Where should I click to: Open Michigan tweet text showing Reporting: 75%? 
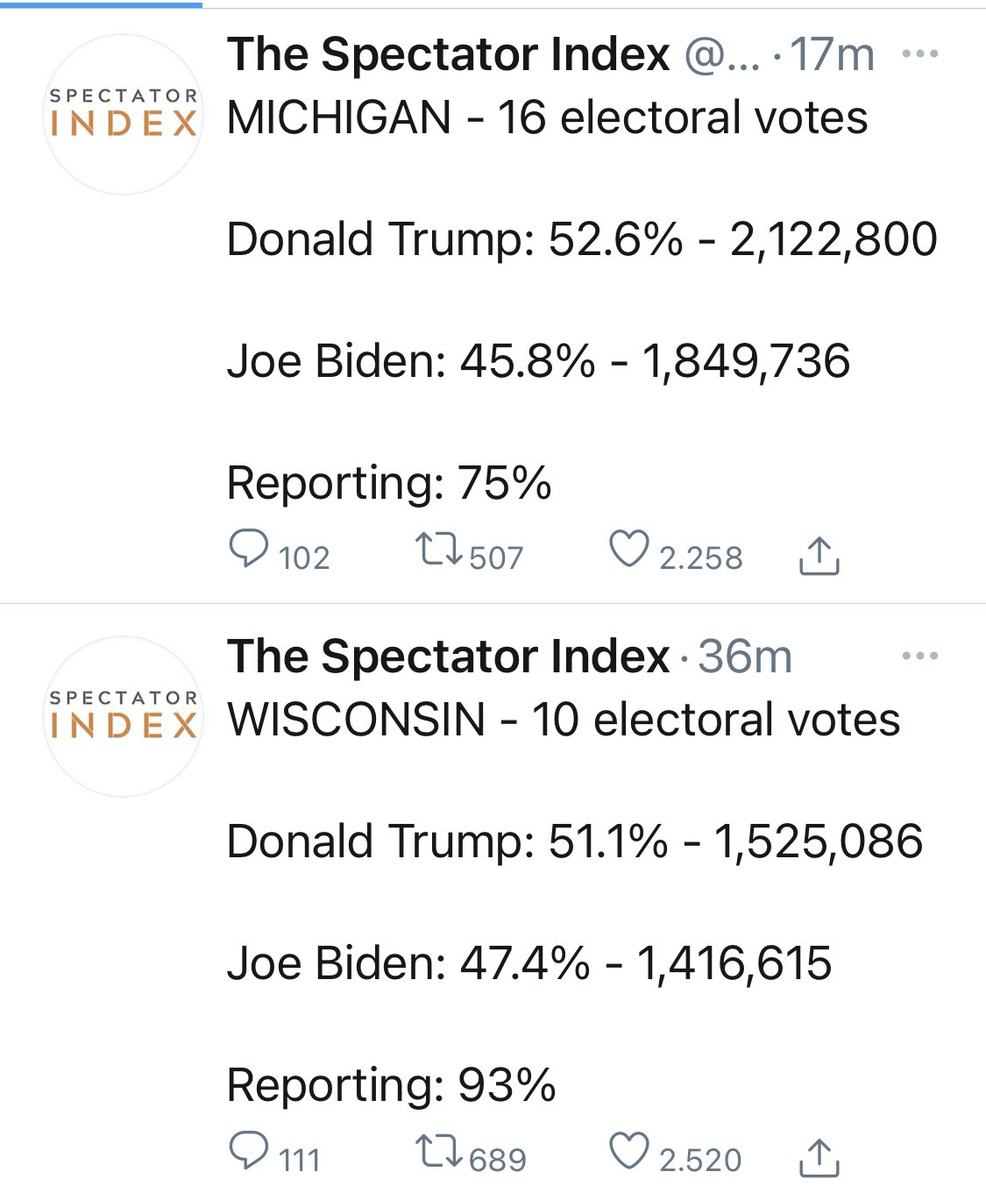(x=390, y=484)
